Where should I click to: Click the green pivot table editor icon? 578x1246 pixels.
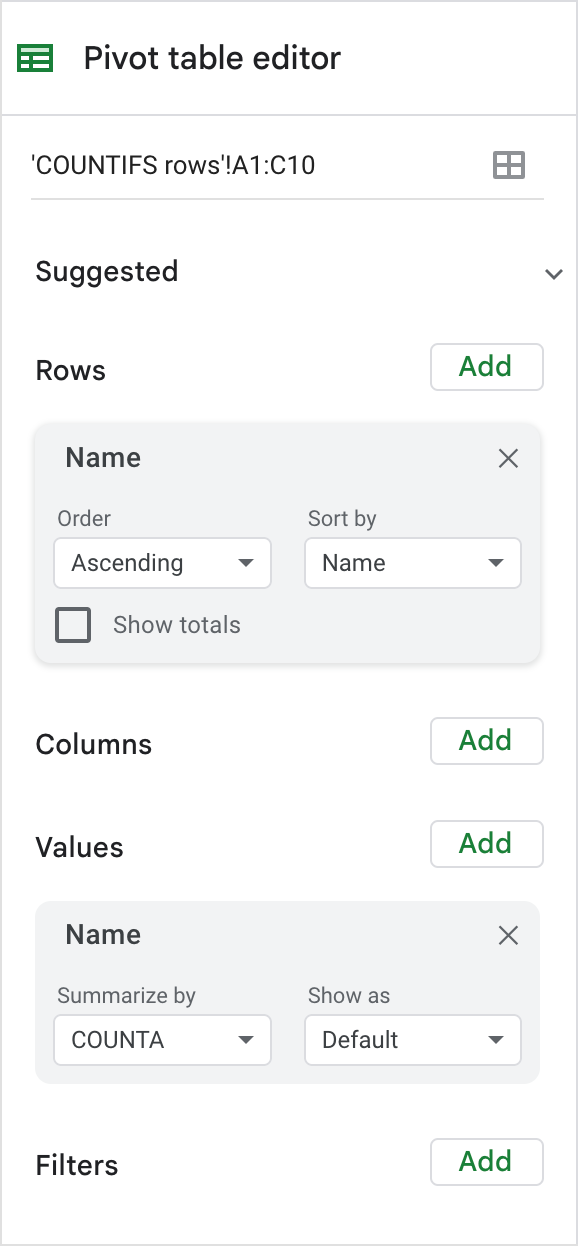coord(34,58)
